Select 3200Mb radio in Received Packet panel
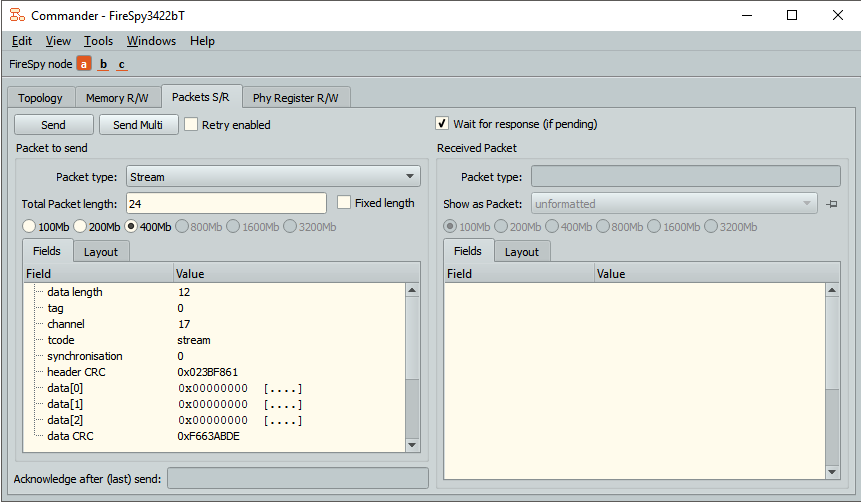 [711, 226]
